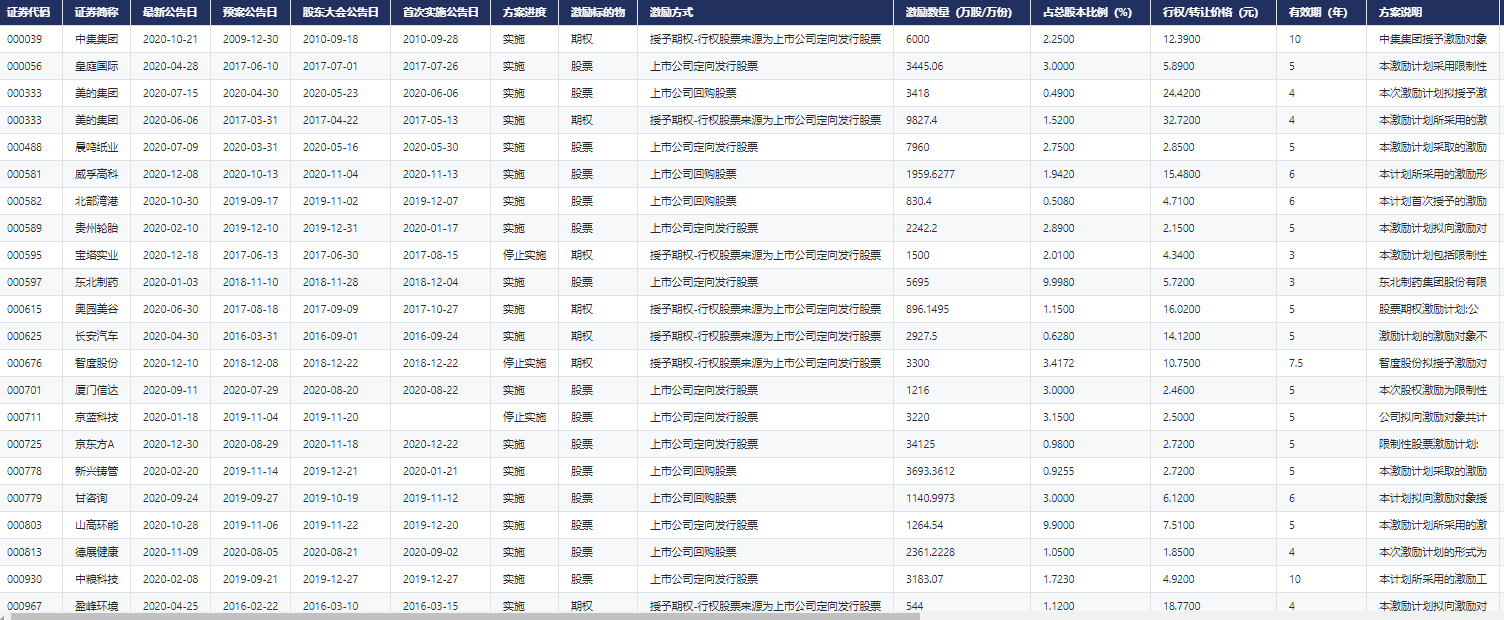
Task: Select the 宝塔实业 cell
Action: [97, 255]
